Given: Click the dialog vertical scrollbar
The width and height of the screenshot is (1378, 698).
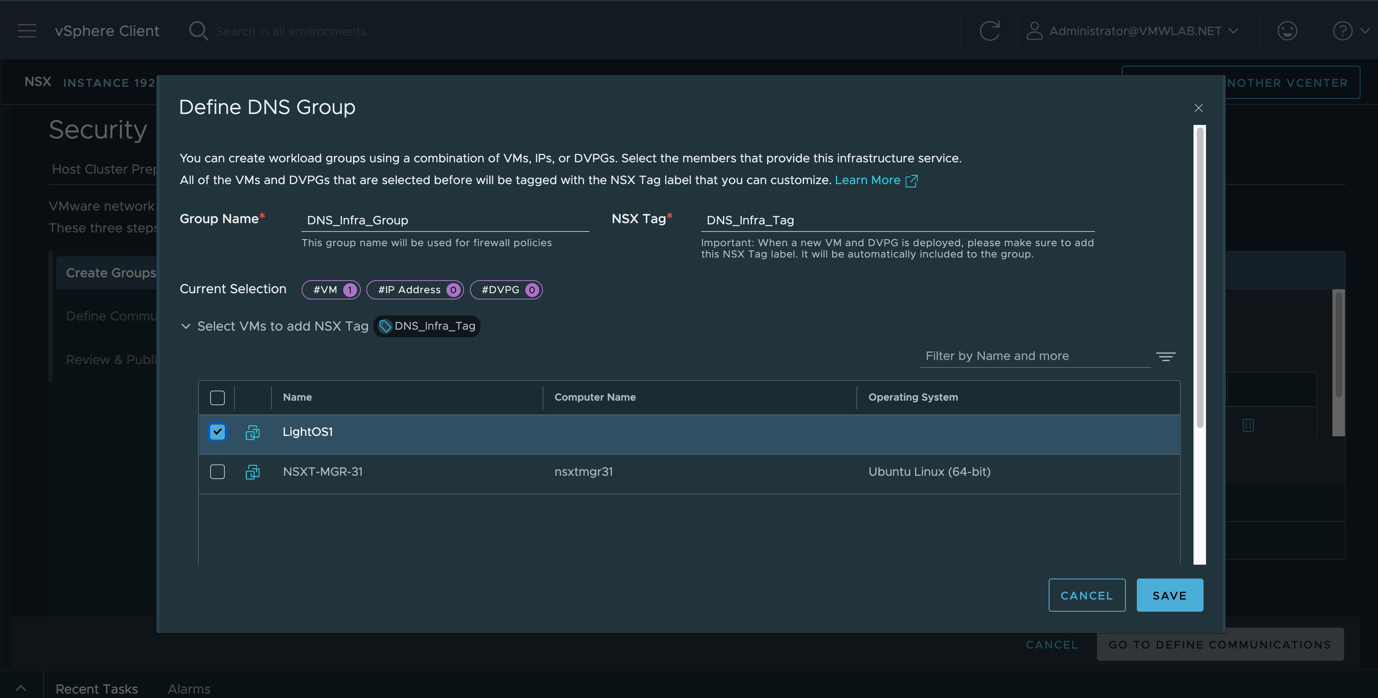Looking at the screenshot, I should click(x=1200, y=276).
